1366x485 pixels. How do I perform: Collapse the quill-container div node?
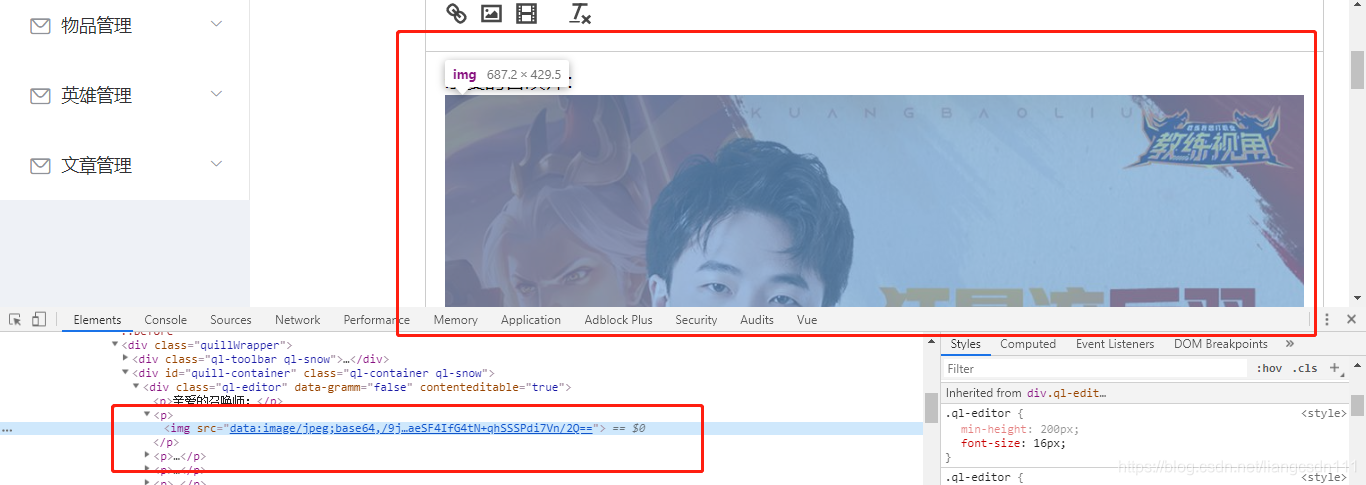pyautogui.click(x=125, y=373)
